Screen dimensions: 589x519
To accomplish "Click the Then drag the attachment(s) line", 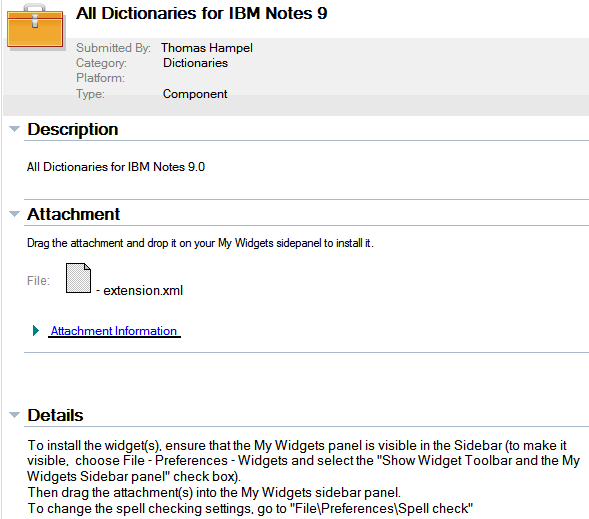I will point(214,492).
